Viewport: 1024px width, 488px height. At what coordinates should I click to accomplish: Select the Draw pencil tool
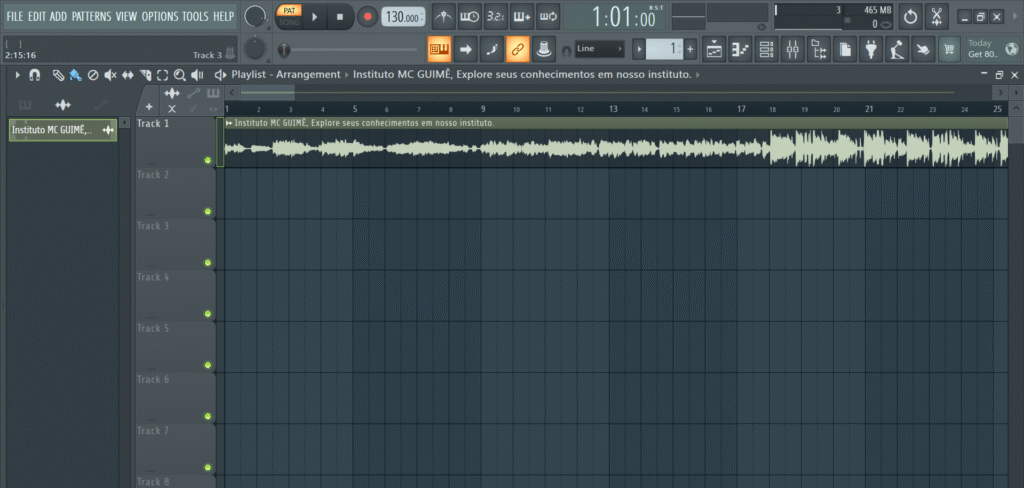pos(58,75)
